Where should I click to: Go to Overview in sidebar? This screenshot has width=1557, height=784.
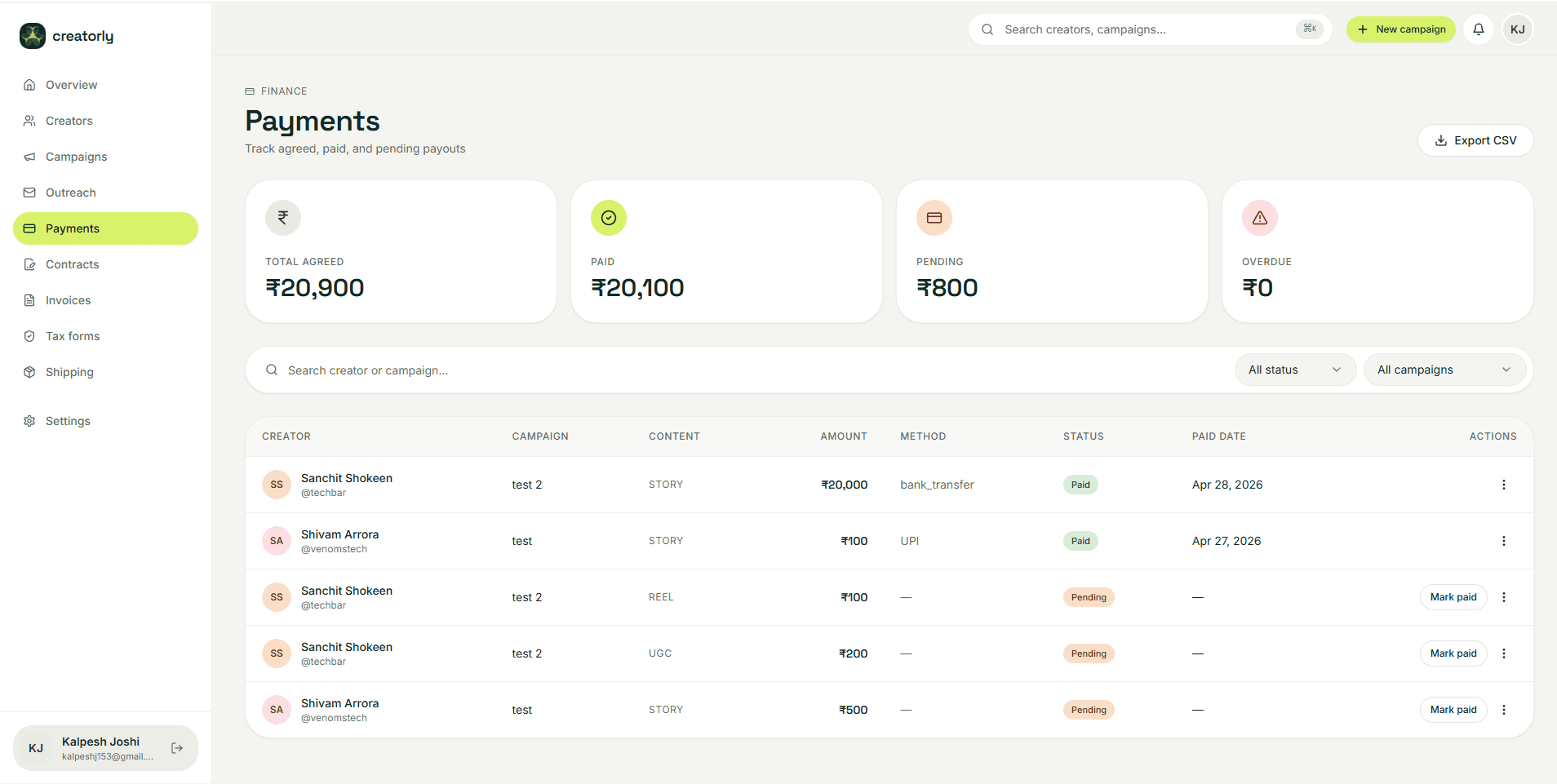coord(105,85)
